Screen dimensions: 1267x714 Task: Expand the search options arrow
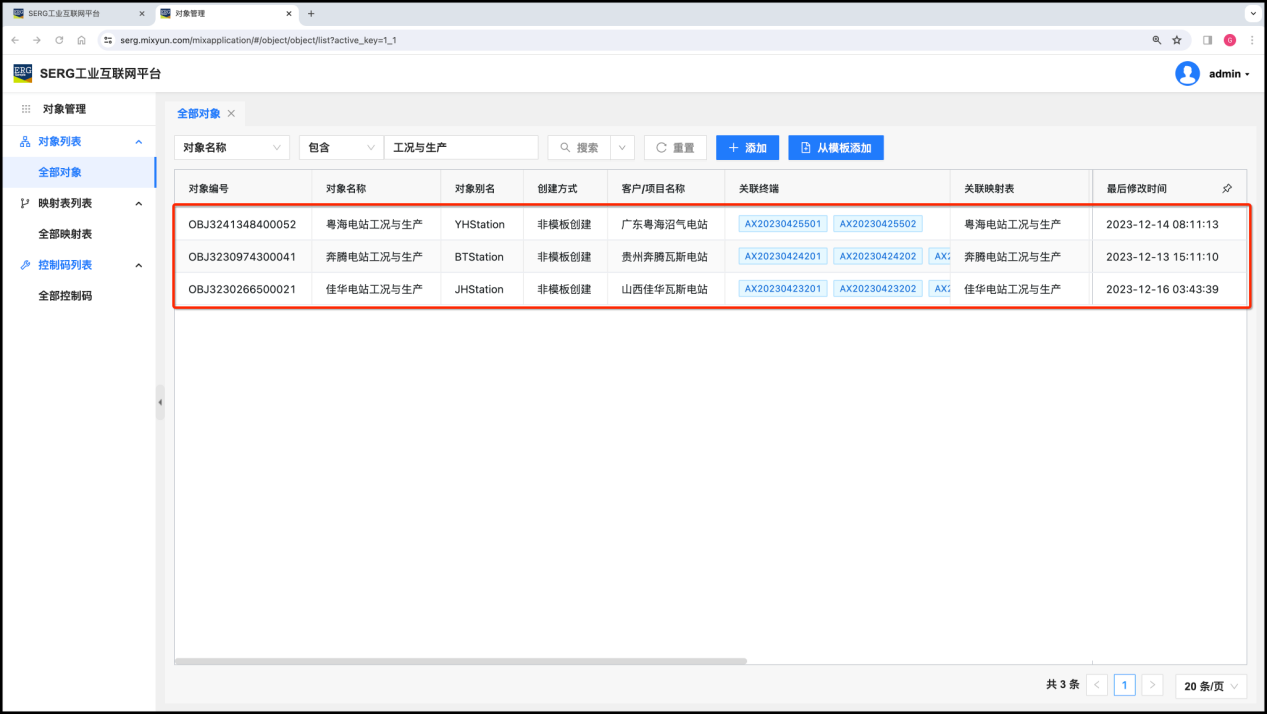tap(622, 148)
